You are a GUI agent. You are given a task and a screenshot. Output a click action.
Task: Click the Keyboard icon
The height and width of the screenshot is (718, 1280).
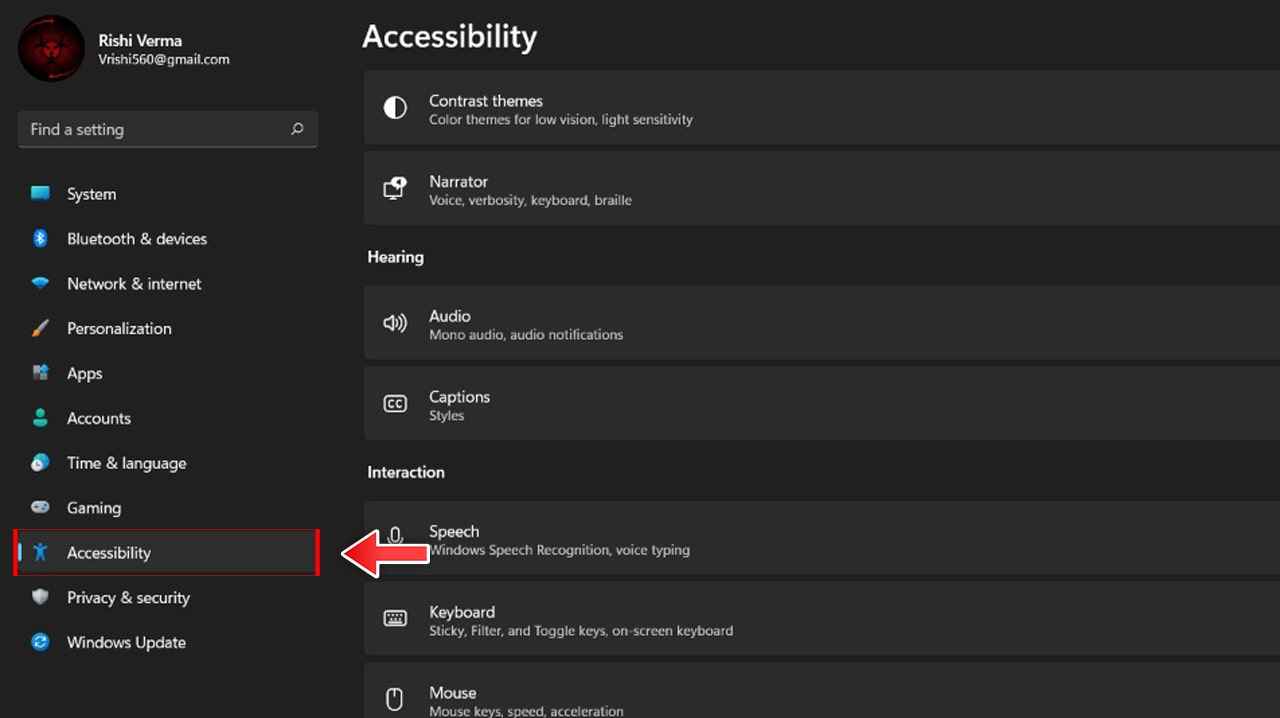pos(395,619)
